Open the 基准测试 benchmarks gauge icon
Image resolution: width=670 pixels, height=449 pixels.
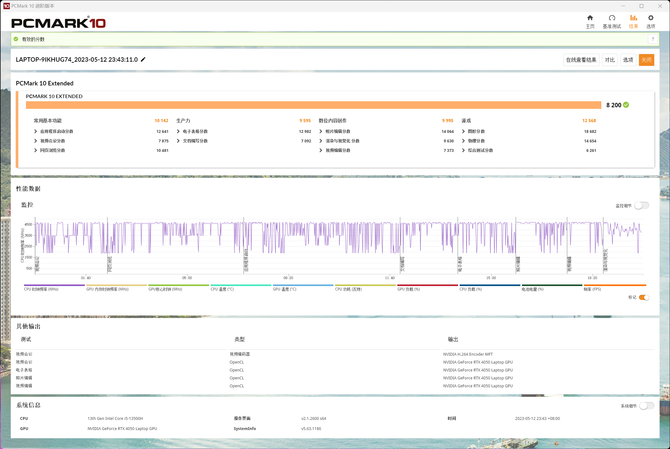pos(611,21)
